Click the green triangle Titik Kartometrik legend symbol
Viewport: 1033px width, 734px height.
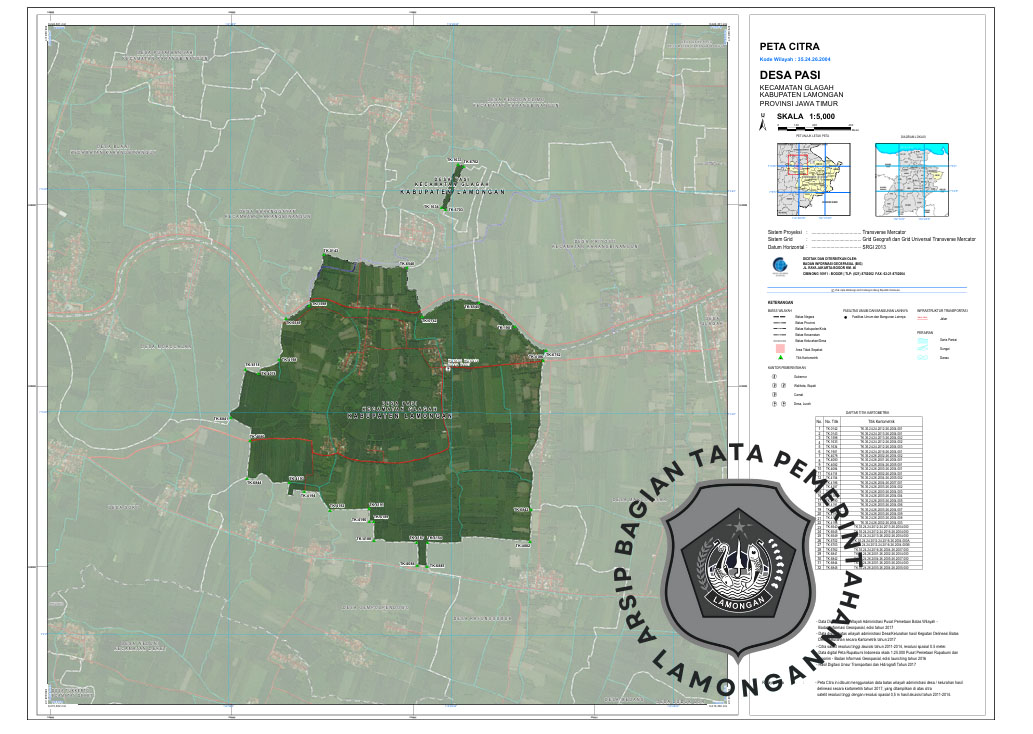[x=779, y=357]
